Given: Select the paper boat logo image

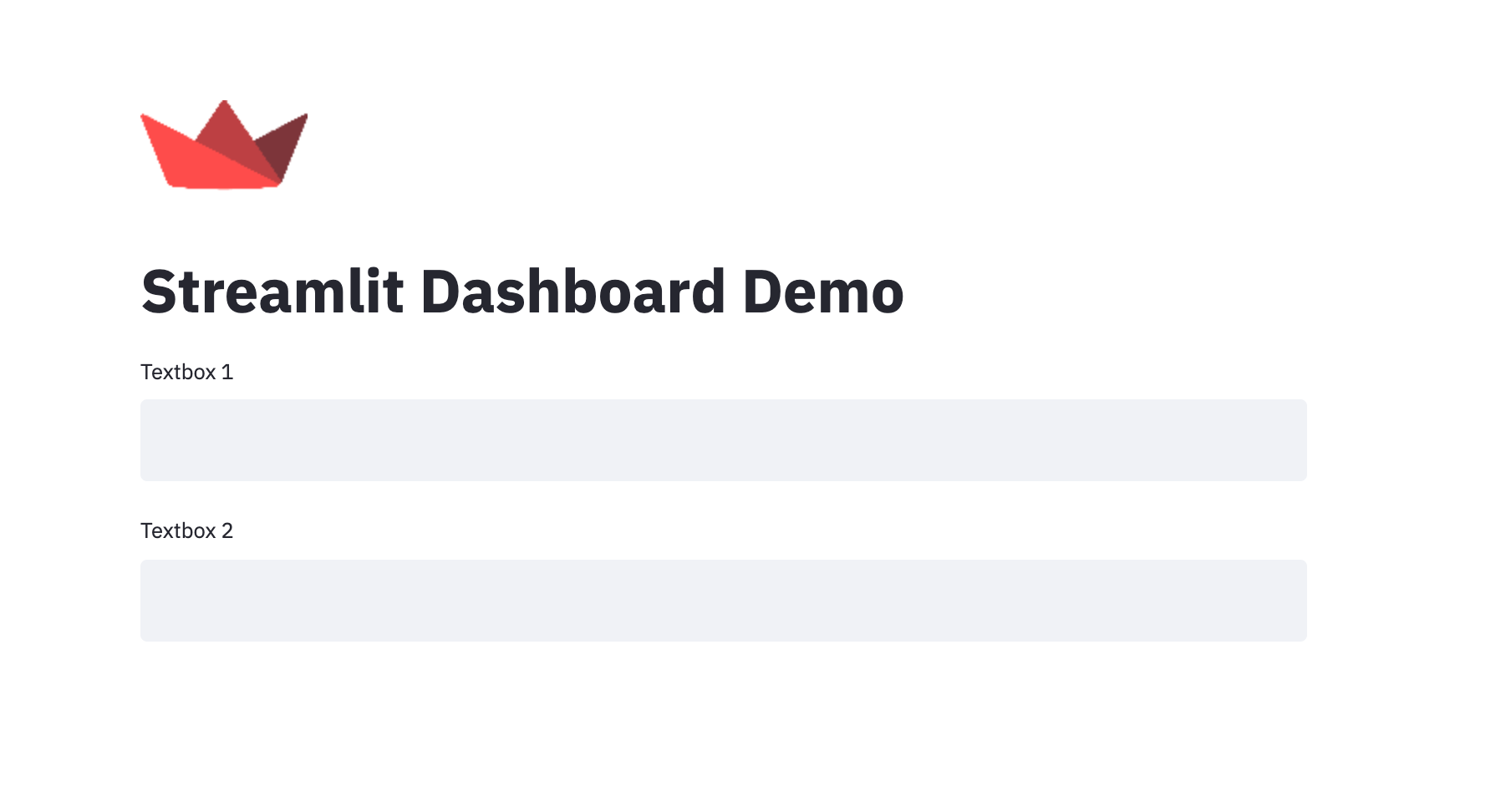Looking at the screenshot, I should tap(223, 145).
